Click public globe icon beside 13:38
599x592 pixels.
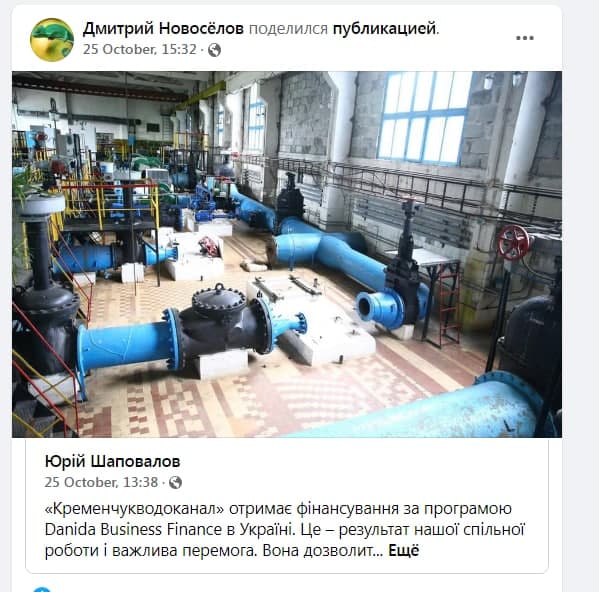[175, 482]
